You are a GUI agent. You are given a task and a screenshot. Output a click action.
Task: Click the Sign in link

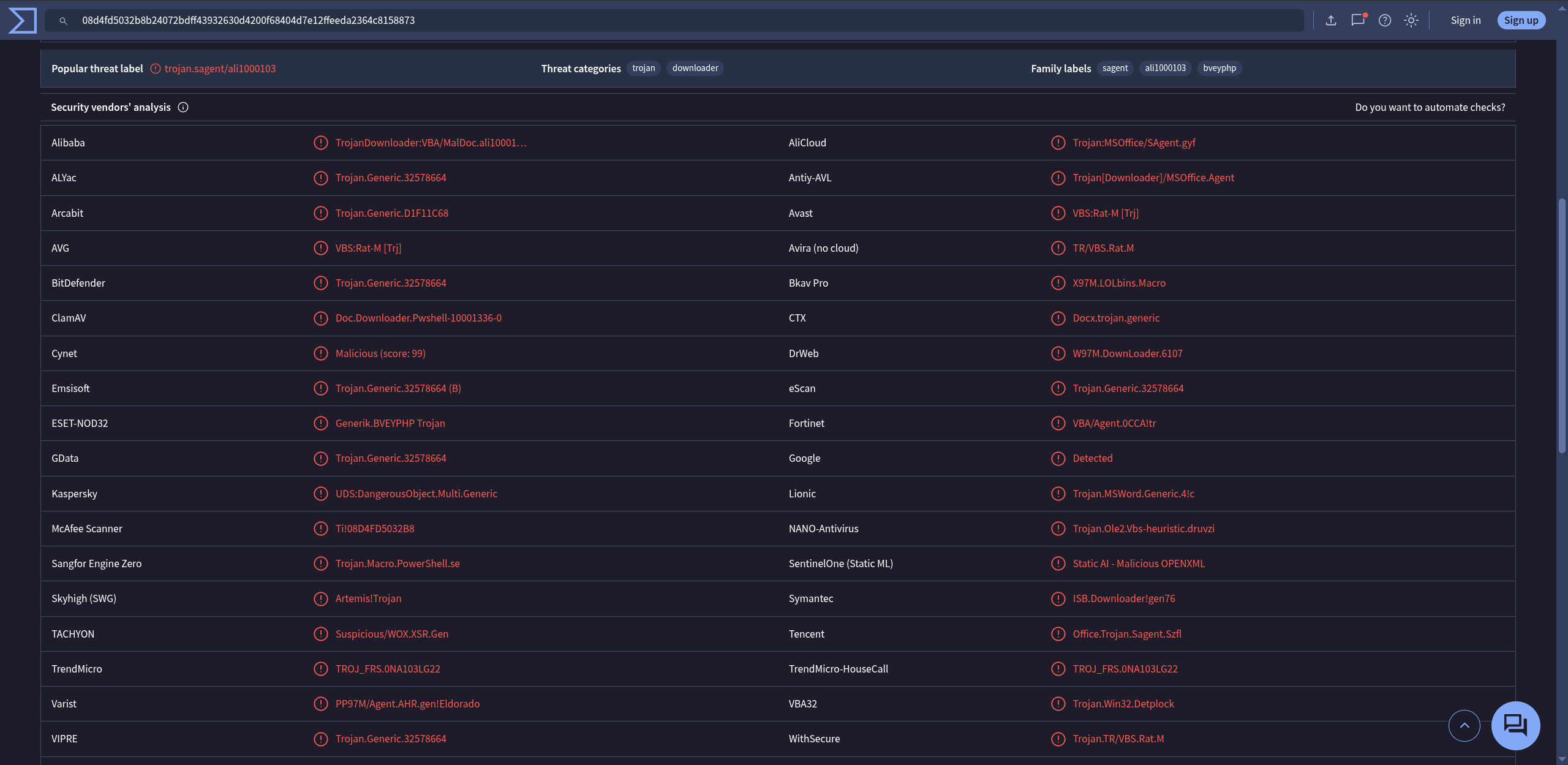(x=1466, y=20)
